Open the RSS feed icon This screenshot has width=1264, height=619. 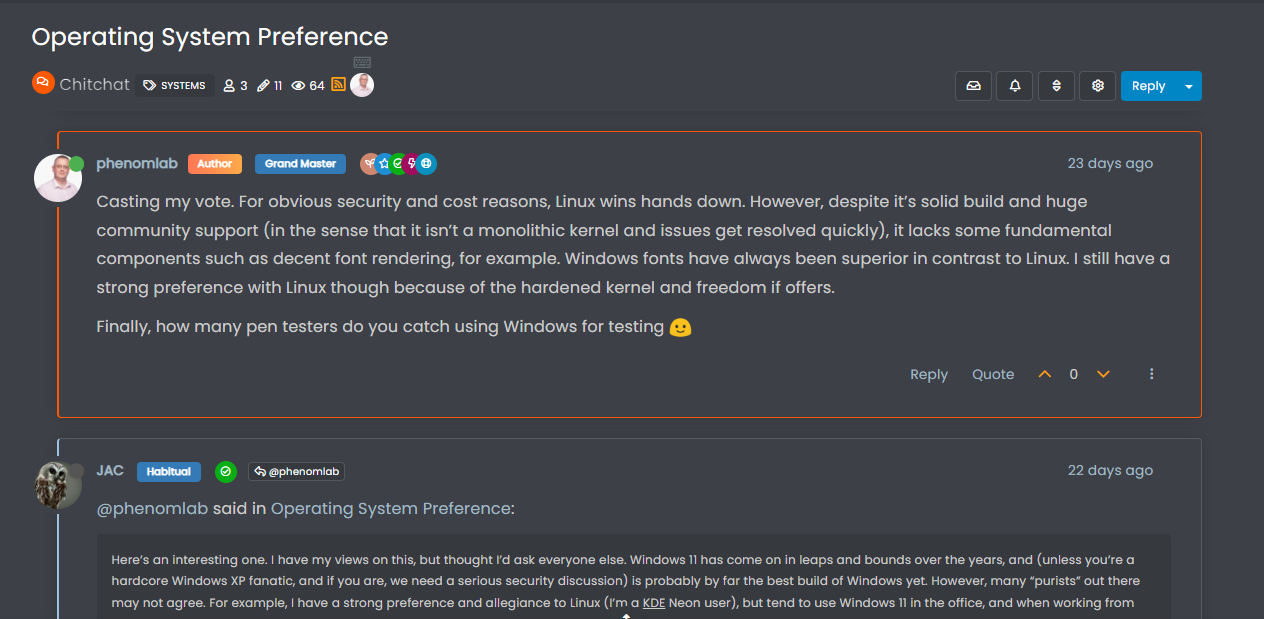click(339, 85)
